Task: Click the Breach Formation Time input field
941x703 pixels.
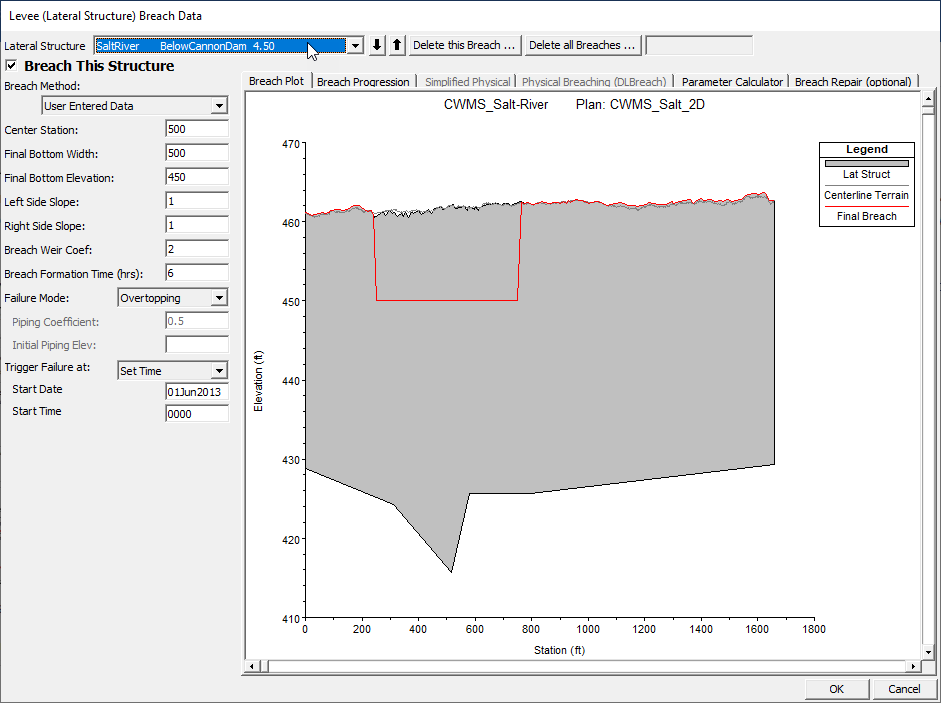Action: coord(197,272)
